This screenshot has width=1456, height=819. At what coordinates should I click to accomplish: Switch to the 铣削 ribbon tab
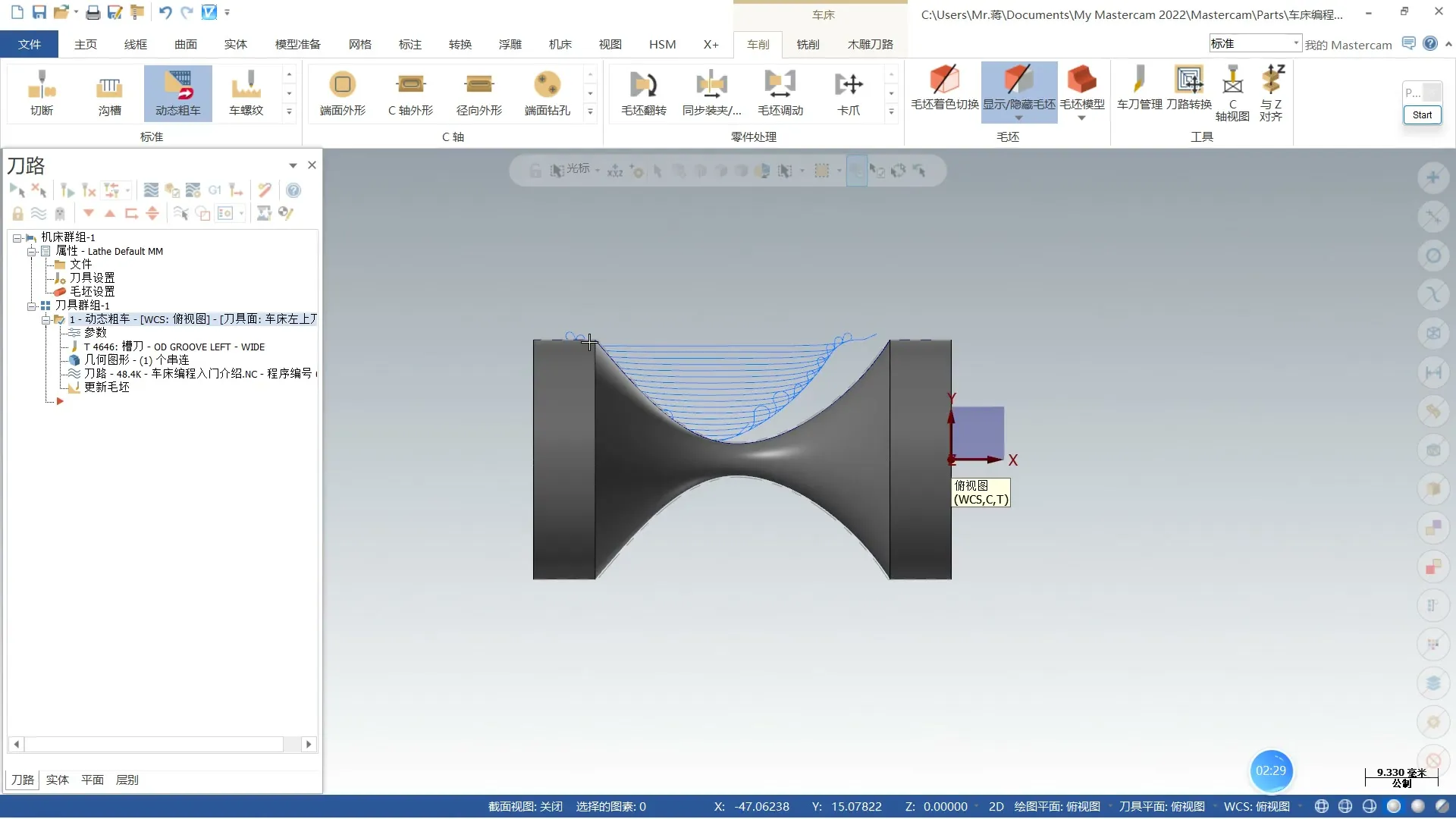808,45
